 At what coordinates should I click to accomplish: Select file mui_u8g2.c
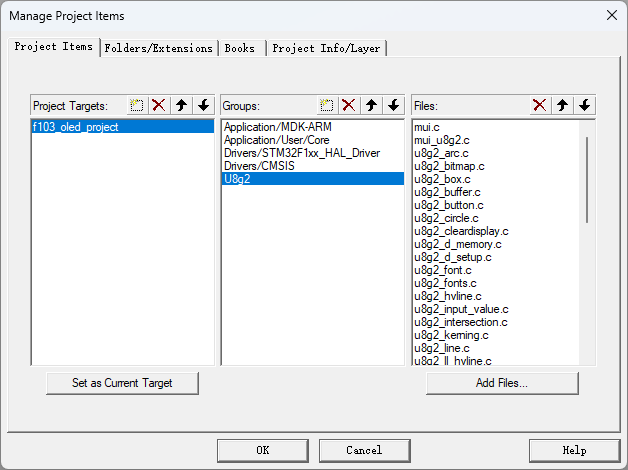click(496, 140)
